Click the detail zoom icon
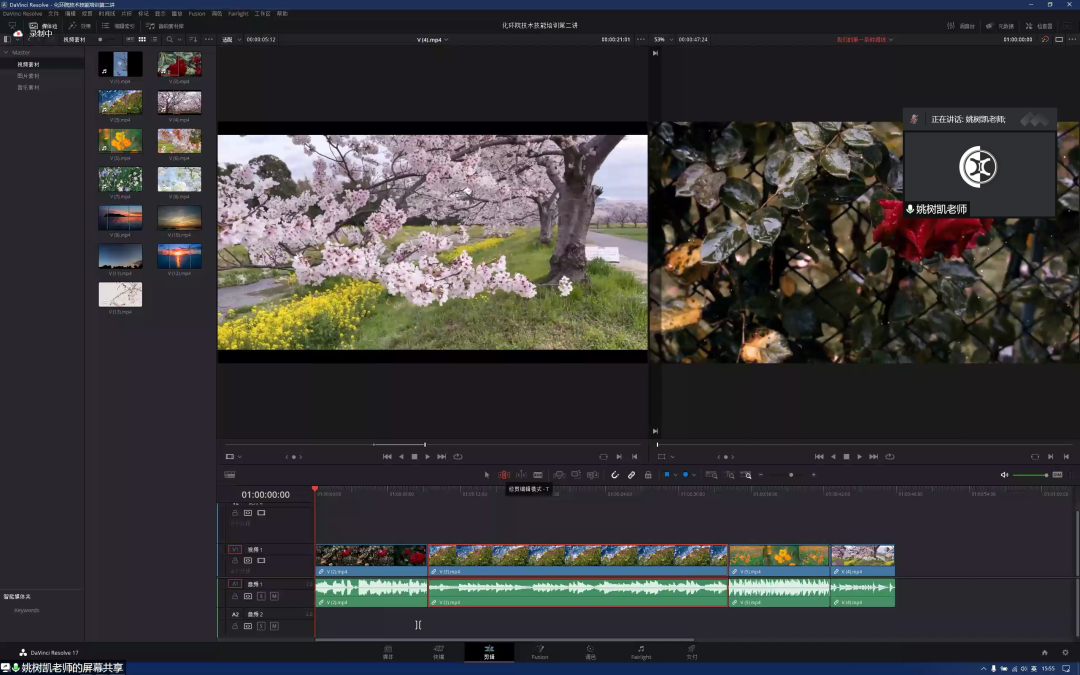Viewport: 1080px width, 675px height. [x=729, y=475]
